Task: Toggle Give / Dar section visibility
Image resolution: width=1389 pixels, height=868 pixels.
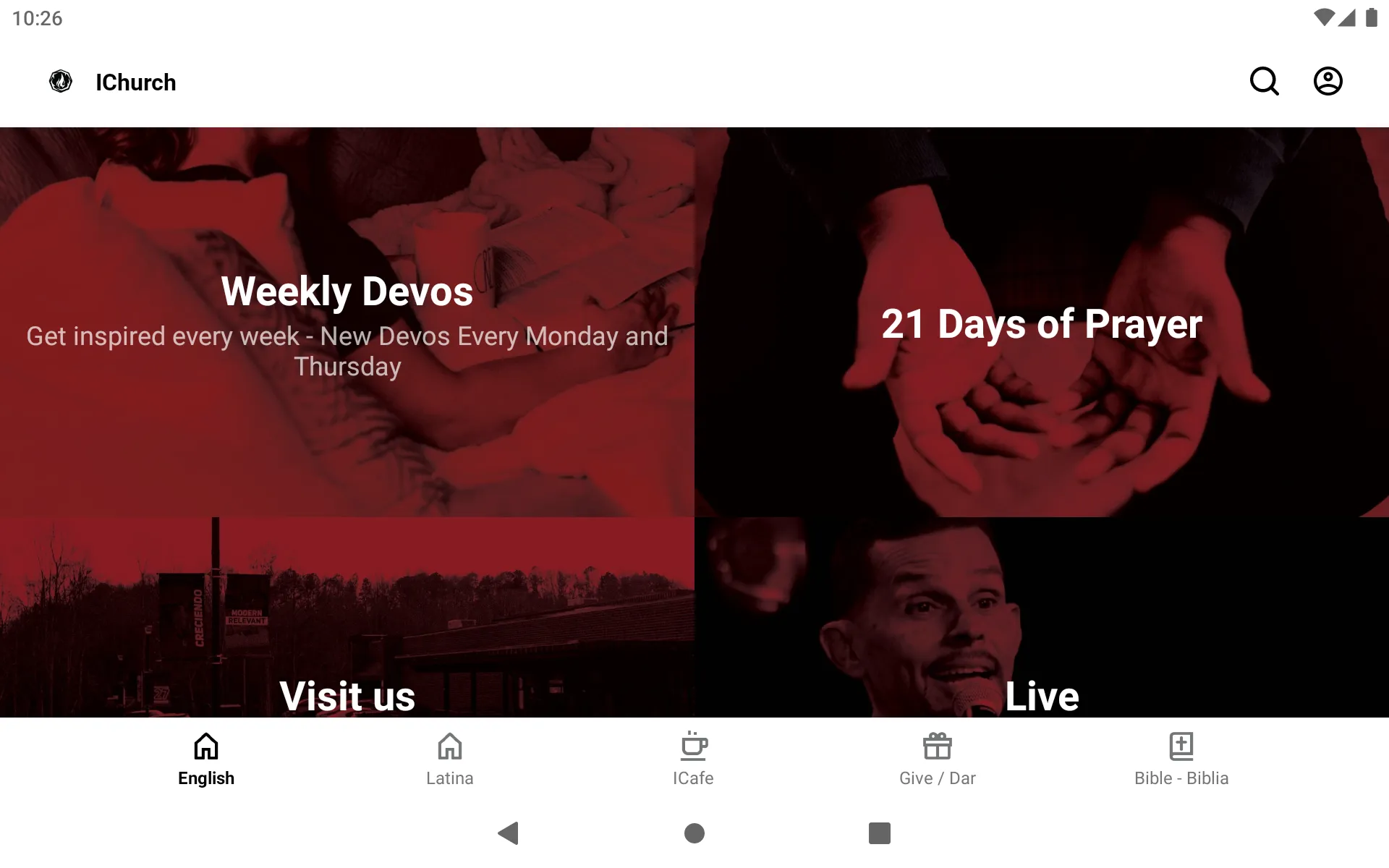Action: pos(936,757)
